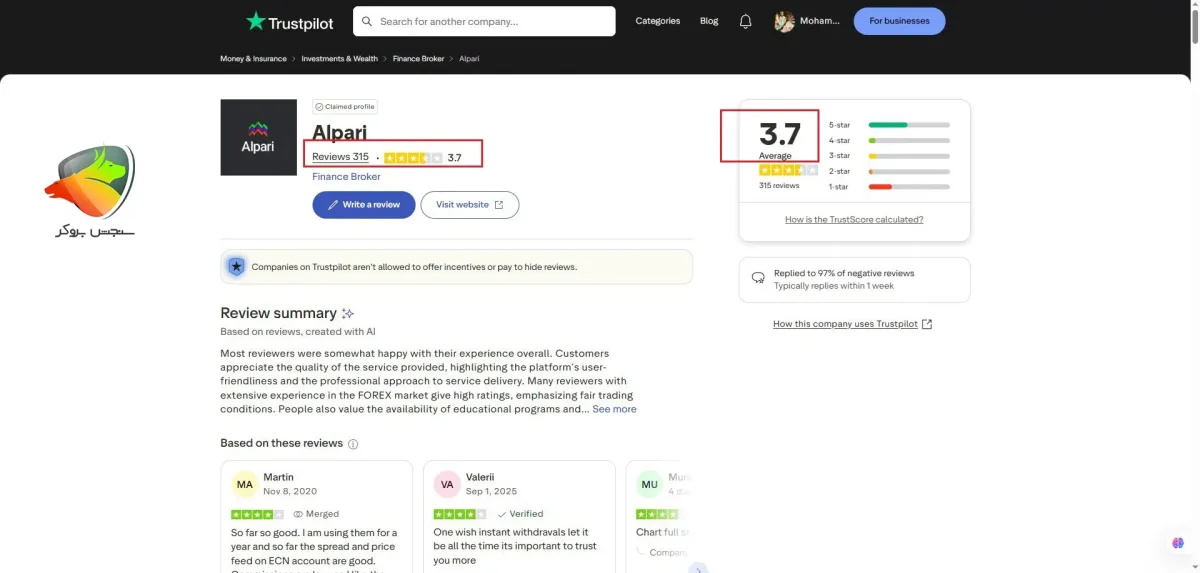Go to Finance Broker breadcrumb

point(418,59)
